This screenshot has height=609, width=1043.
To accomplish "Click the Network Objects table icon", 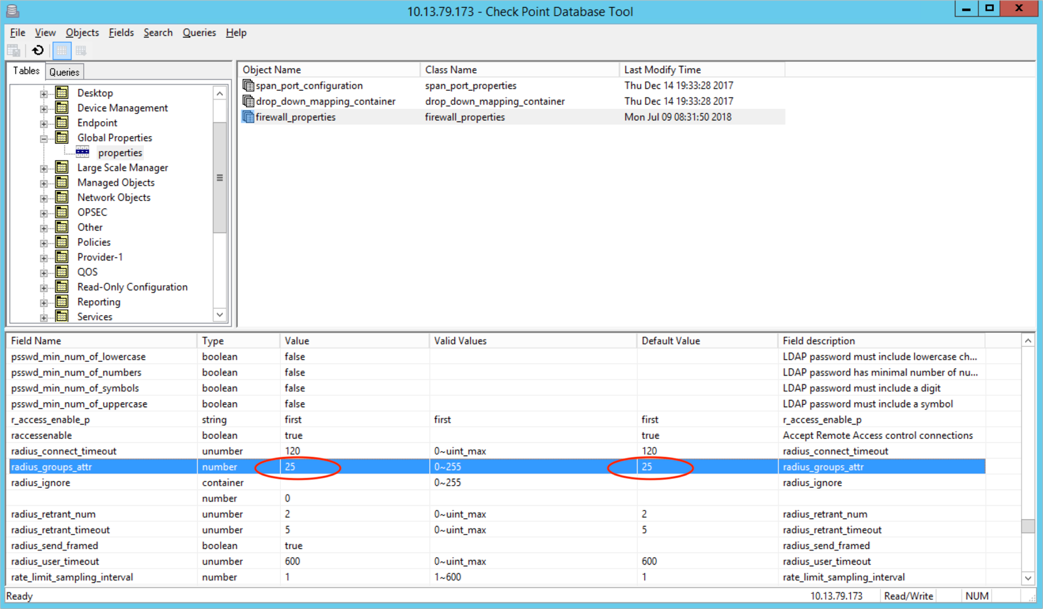I will click(62, 197).
